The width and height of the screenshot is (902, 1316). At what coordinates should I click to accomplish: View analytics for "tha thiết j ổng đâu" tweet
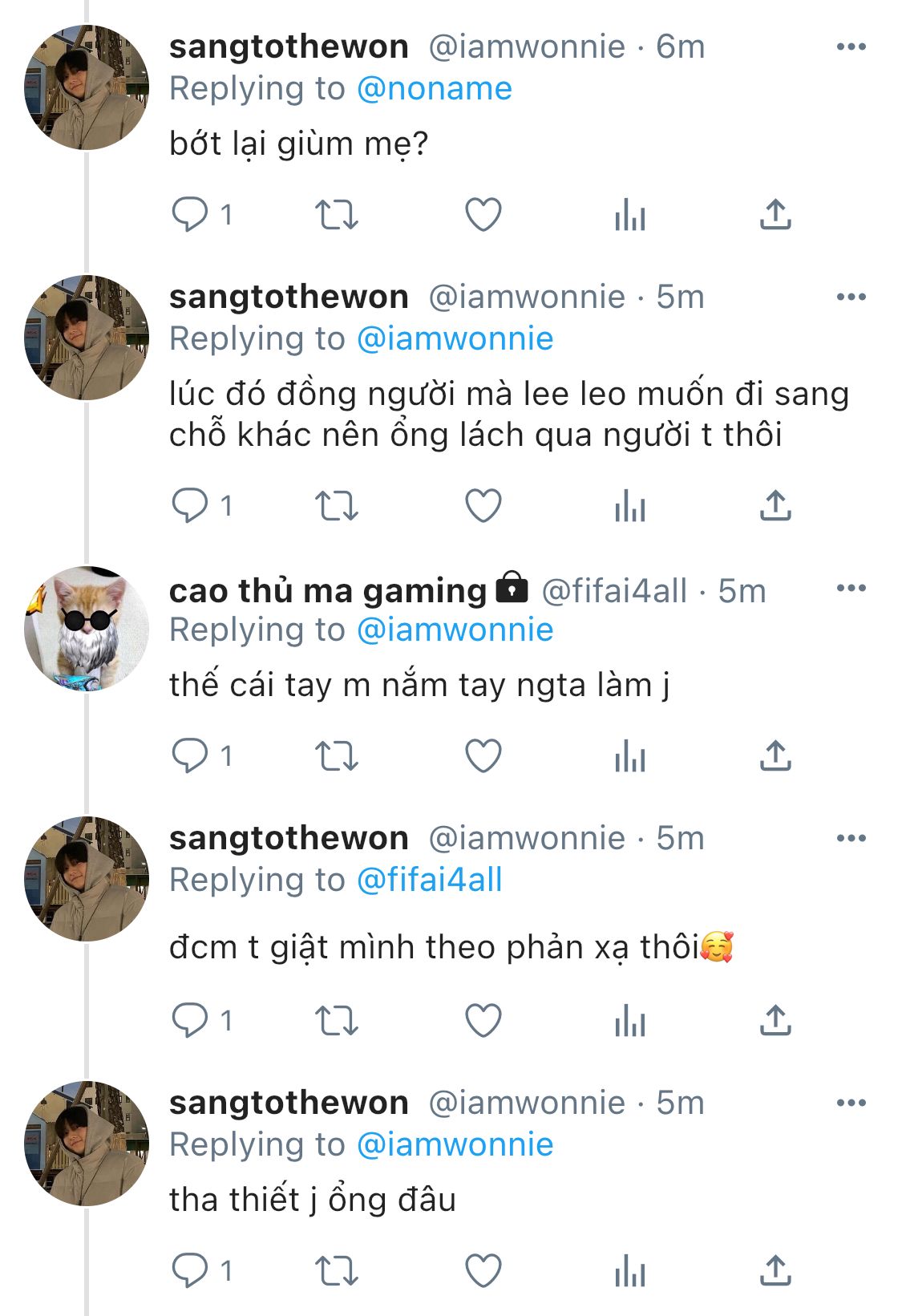(629, 1271)
